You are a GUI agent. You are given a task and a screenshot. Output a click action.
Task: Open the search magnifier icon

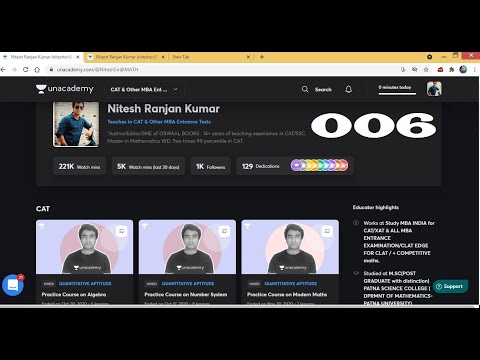click(305, 89)
